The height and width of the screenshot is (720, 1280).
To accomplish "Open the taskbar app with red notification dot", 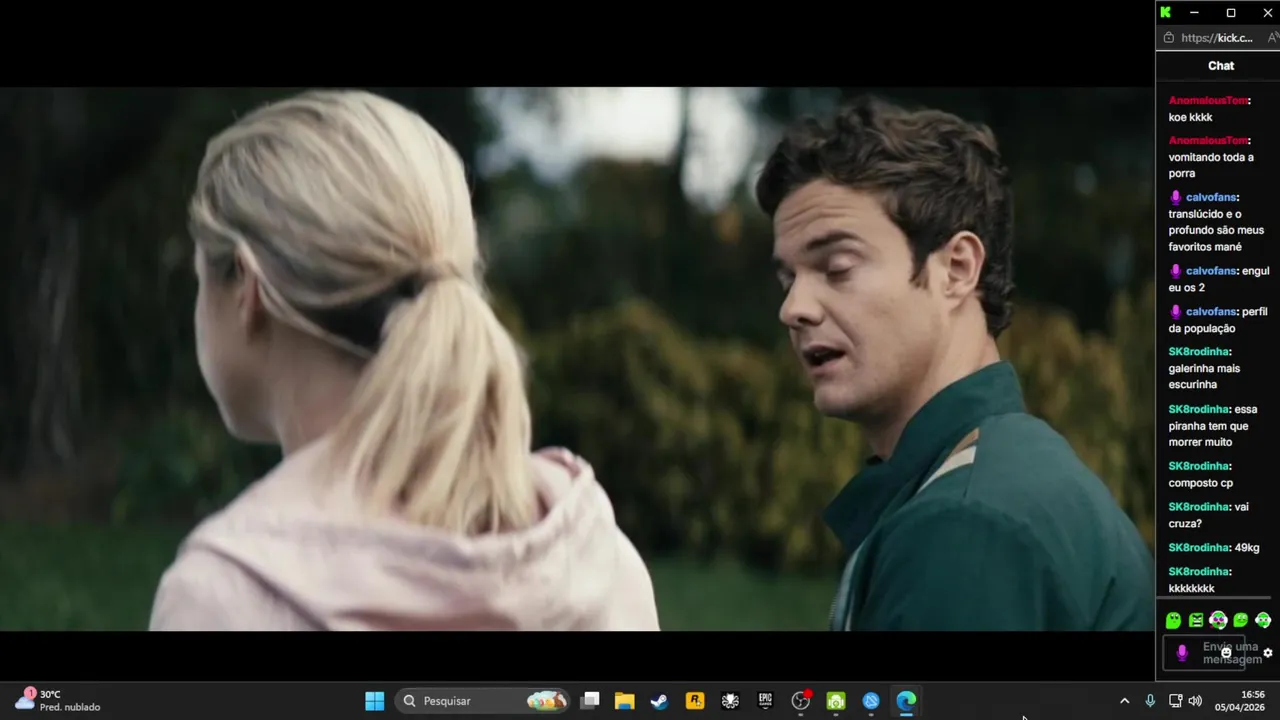I will click(801, 701).
